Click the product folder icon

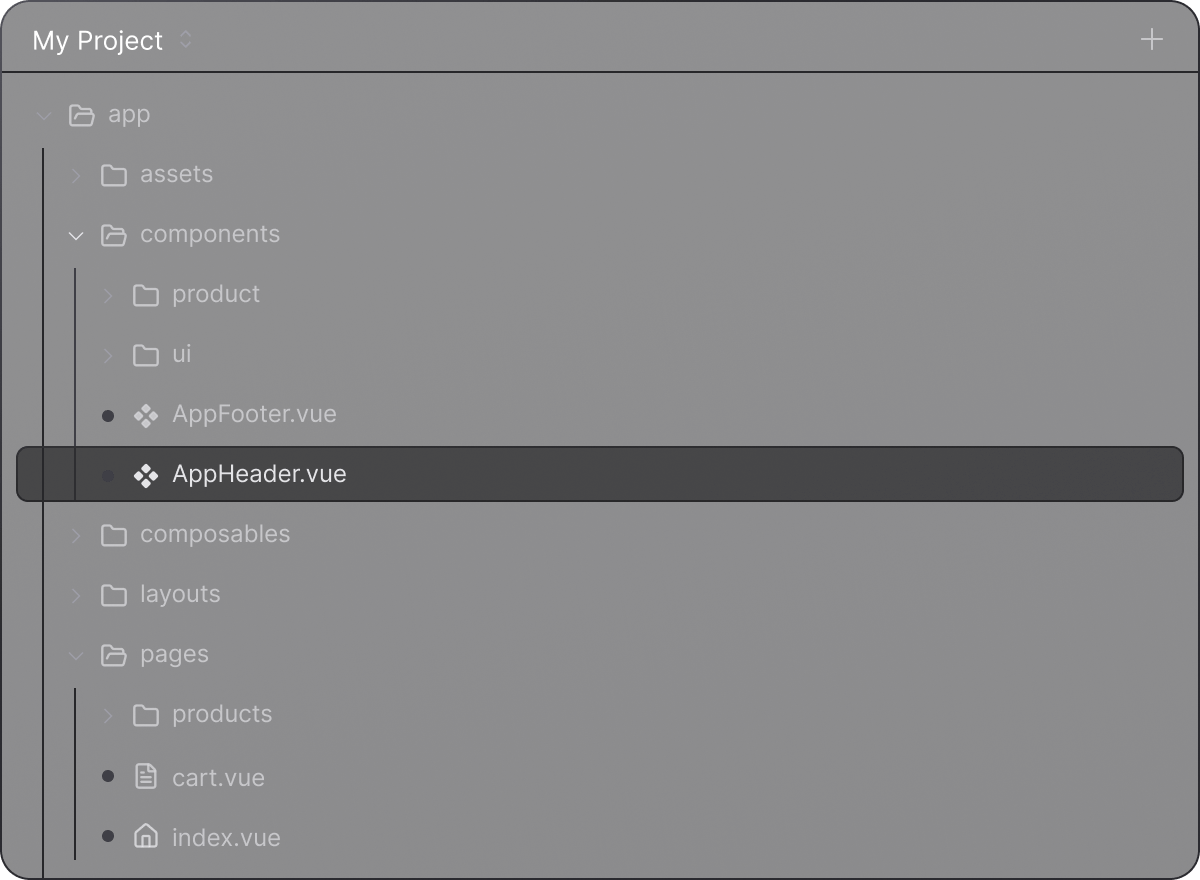coord(146,295)
